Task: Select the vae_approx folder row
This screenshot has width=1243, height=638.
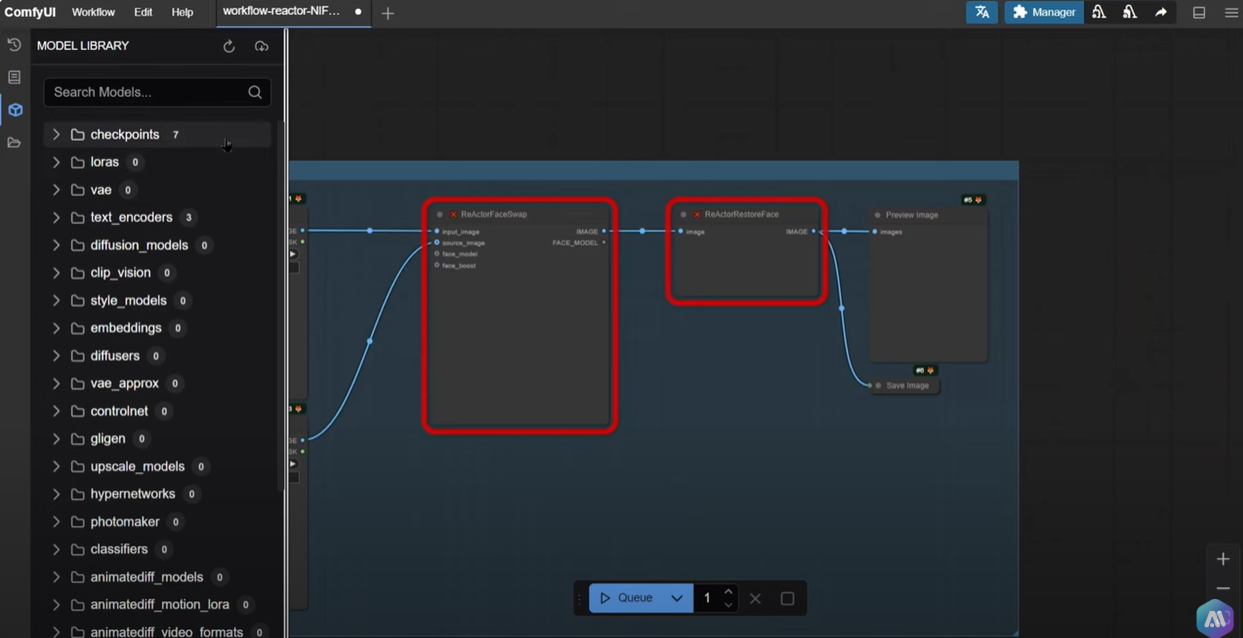Action: pyautogui.click(x=157, y=383)
